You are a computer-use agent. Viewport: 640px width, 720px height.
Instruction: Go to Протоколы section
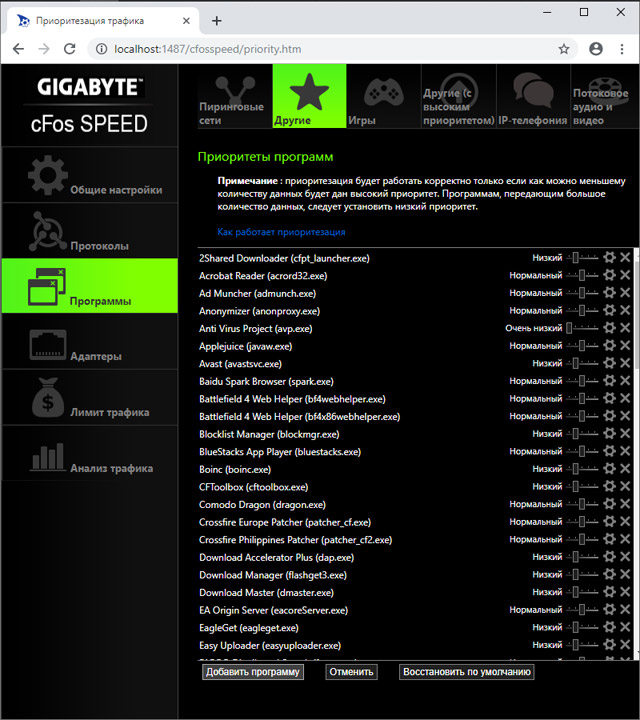point(90,231)
